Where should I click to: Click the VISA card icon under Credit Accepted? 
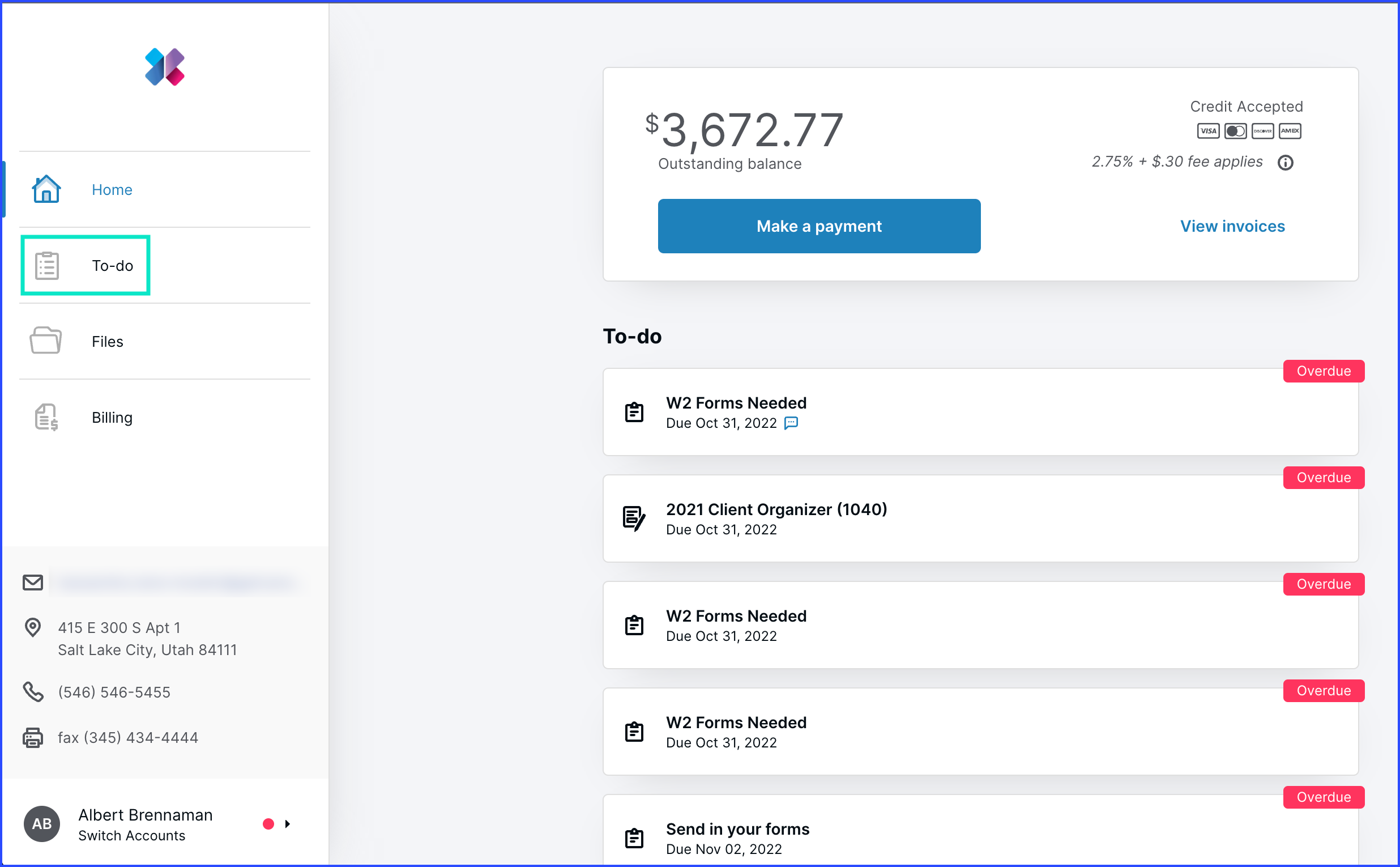tap(1207, 131)
